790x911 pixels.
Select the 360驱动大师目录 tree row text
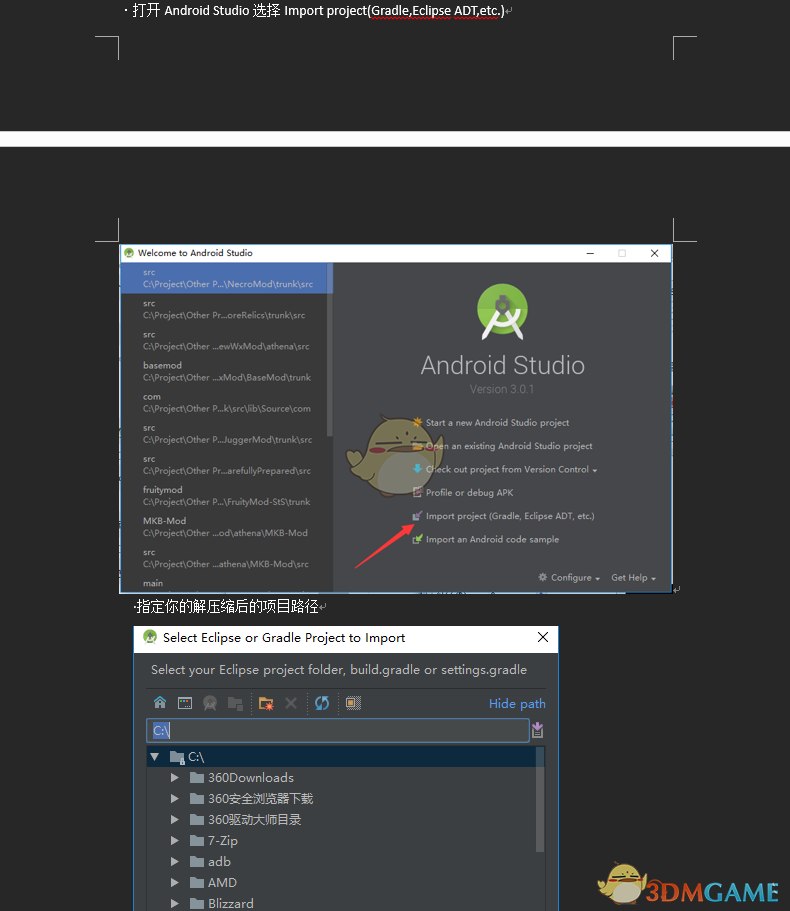254,819
